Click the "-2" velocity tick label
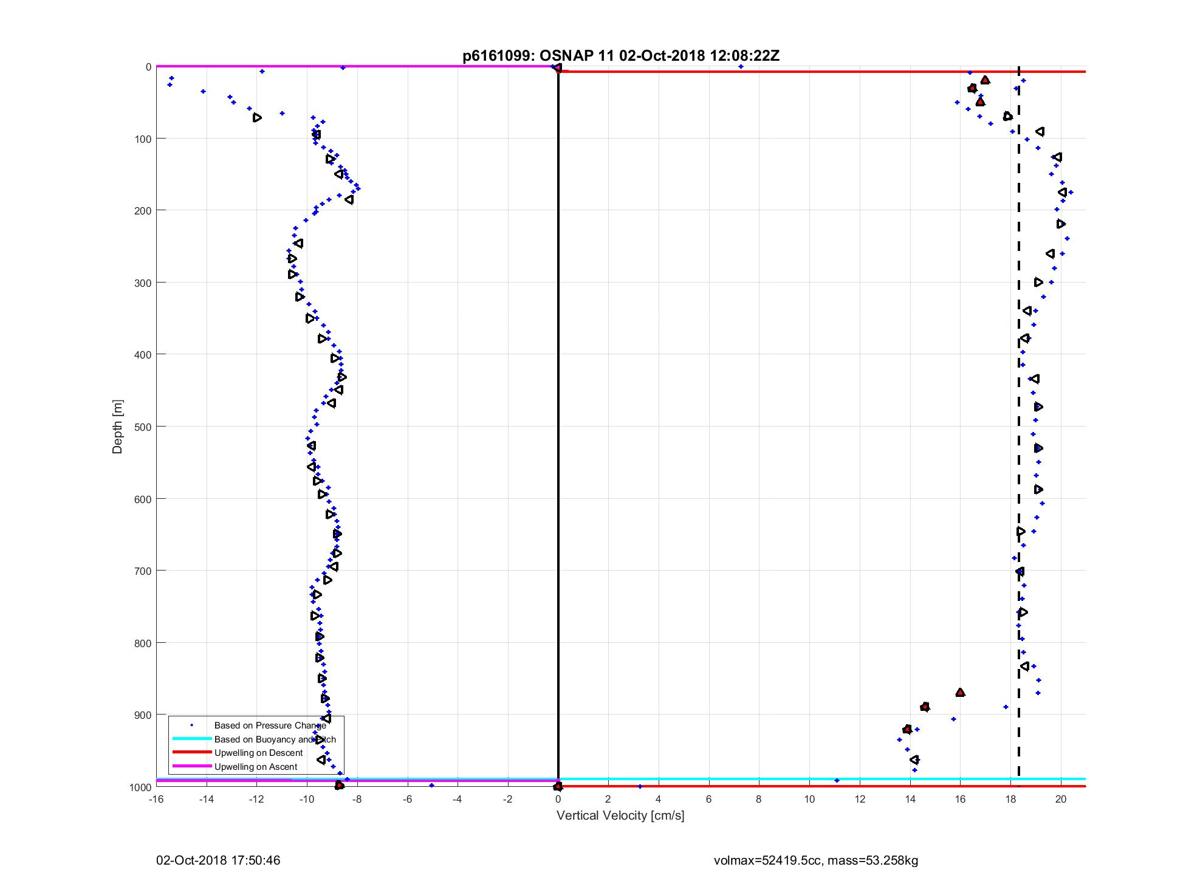The width and height of the screenshot is (1200, 885). pos(508,799)
